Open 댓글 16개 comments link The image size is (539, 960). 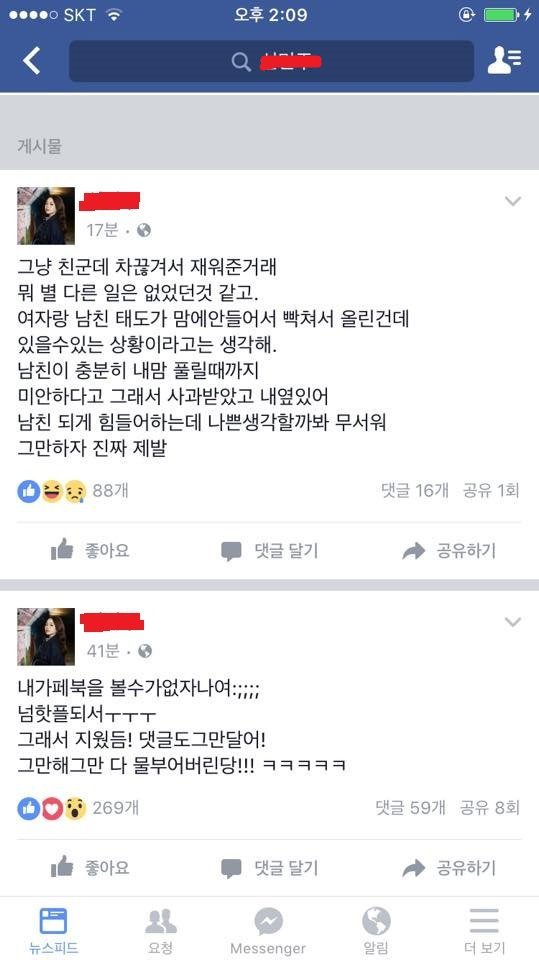click(x=415, y=490)
